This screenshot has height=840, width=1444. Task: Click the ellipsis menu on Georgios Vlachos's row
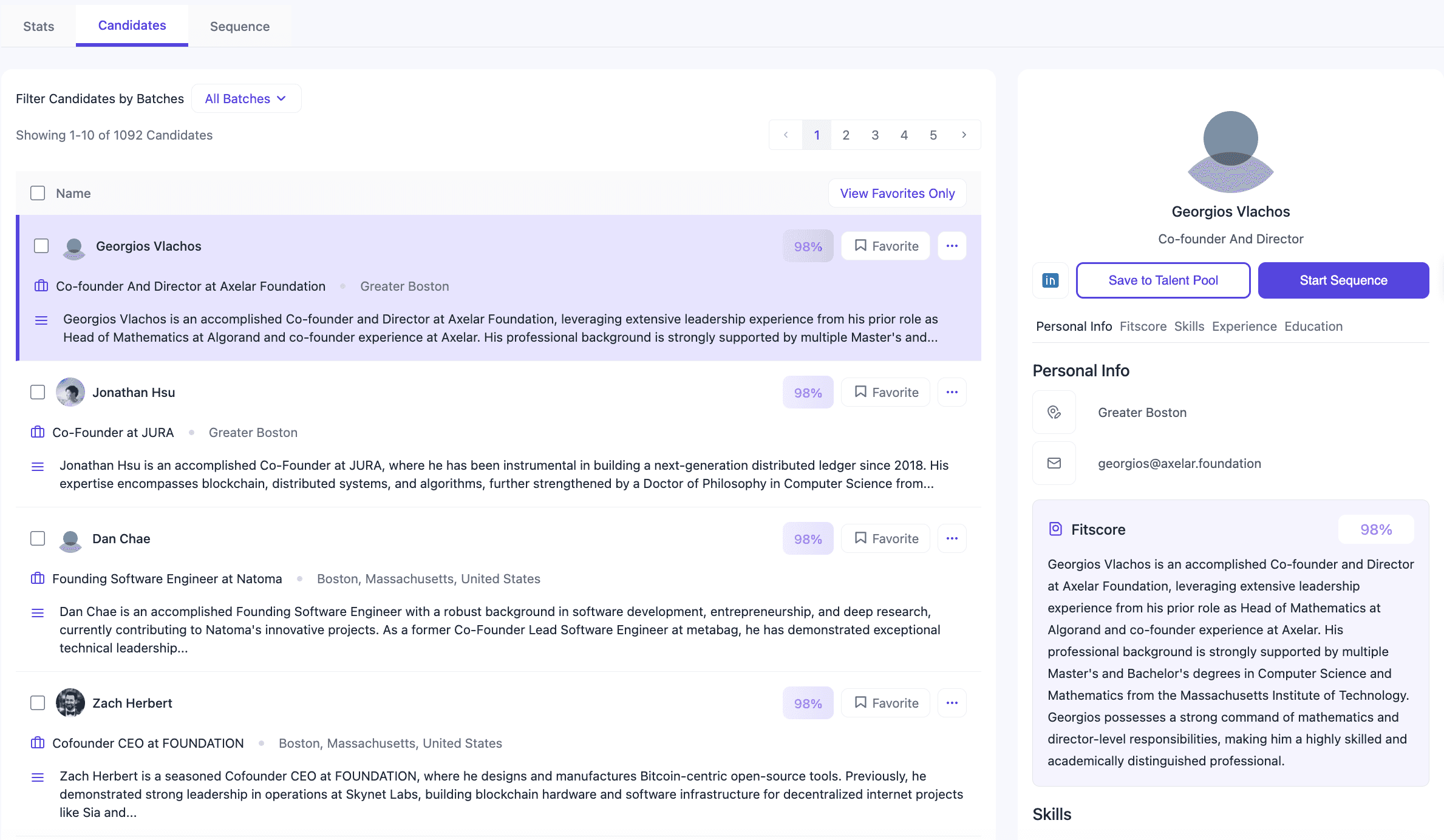tap(952, 246)
